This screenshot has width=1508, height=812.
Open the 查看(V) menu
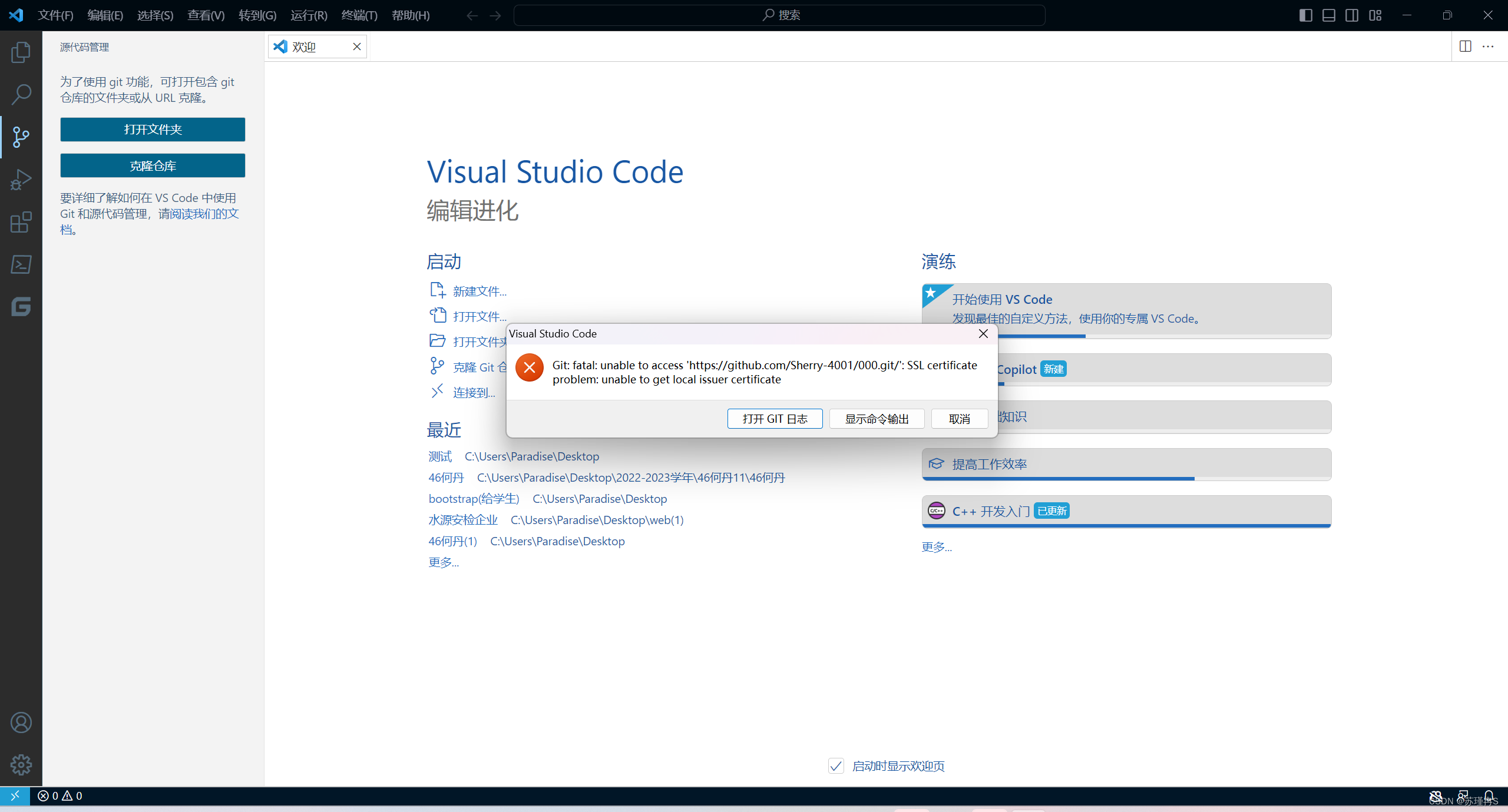(x=206, y=16)
